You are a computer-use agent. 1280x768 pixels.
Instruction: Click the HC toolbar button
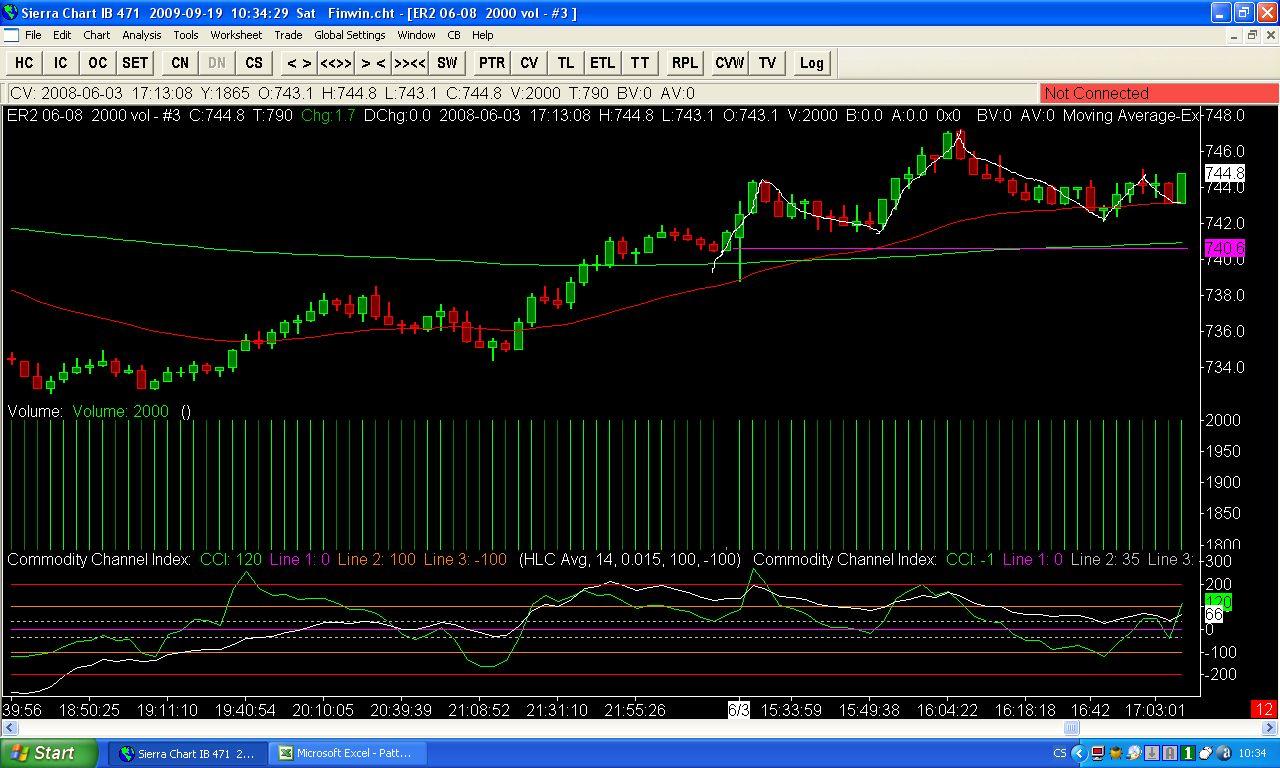point(24,62)
